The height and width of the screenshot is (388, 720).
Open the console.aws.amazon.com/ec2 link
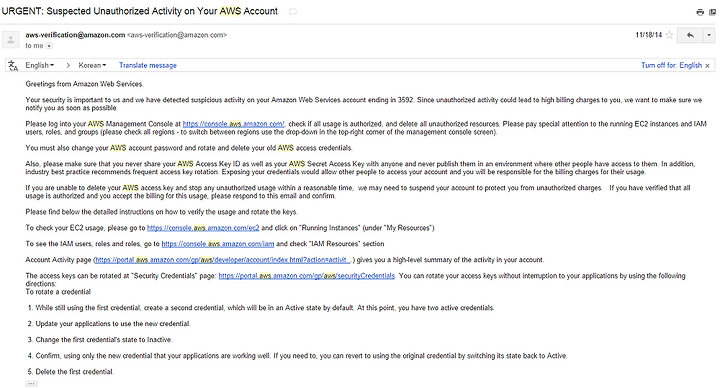pyautogui.click(x=203, y=228)
